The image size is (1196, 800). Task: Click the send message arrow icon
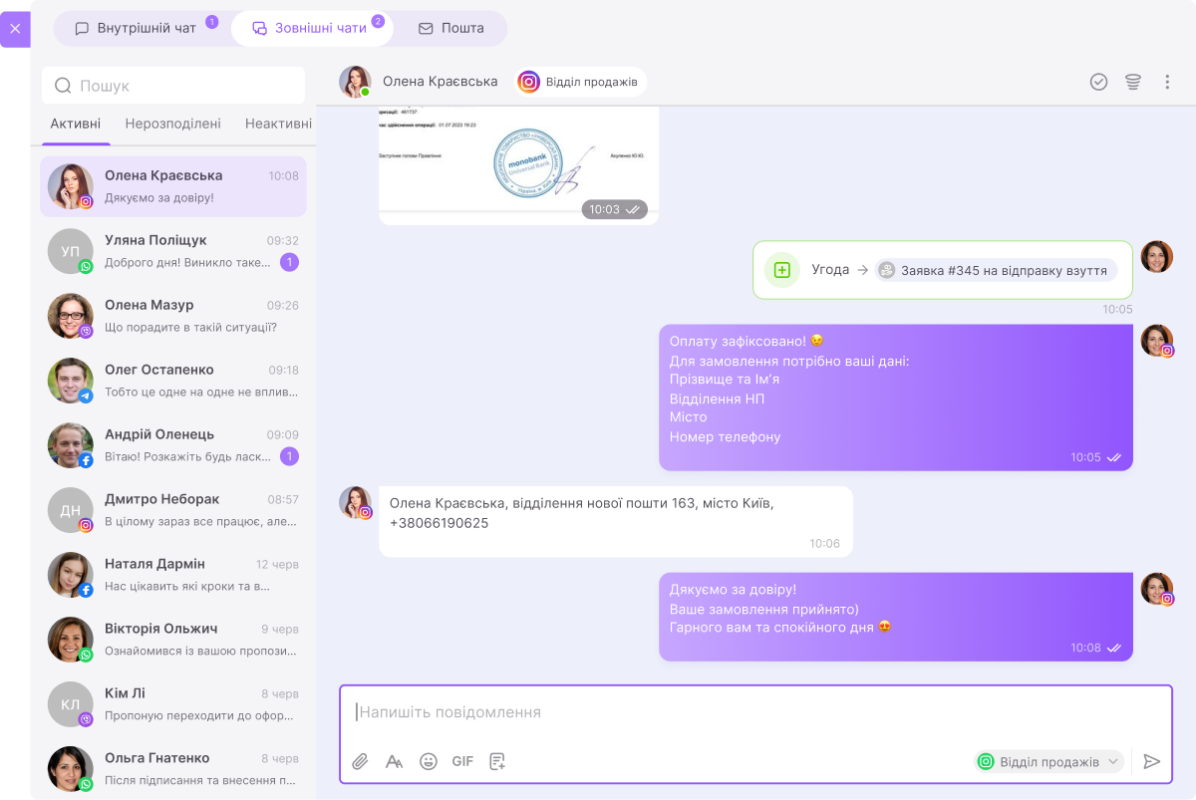[x=1152, y=761]
